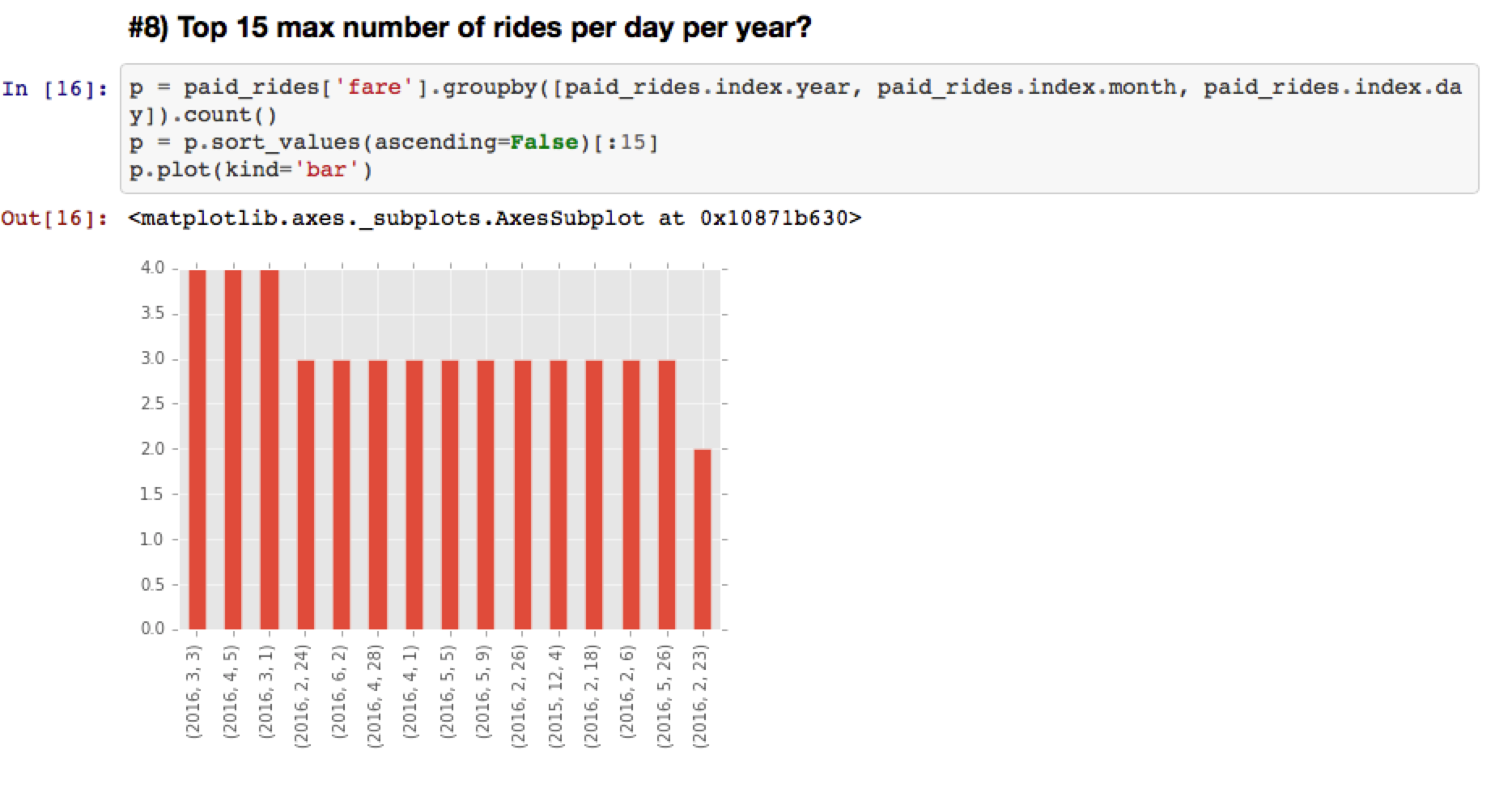Click the y-axis tick label 3.0

coord(152,358)
